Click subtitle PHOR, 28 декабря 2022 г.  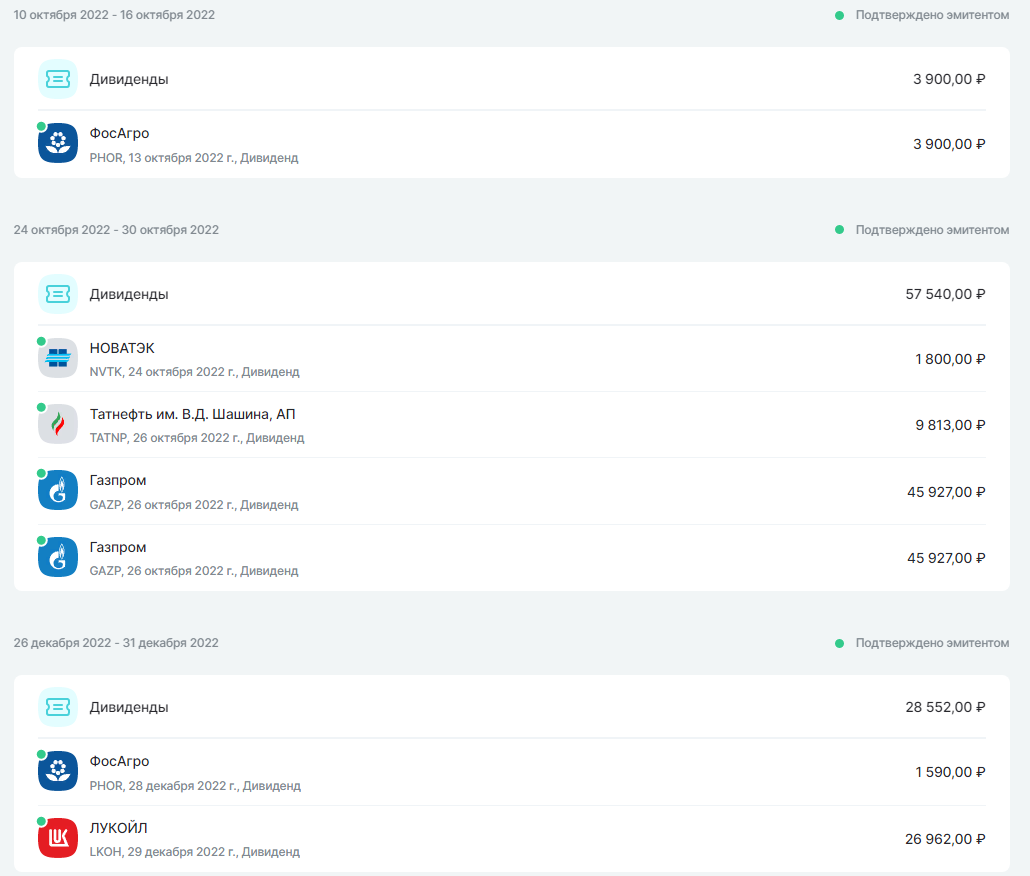[195, 785]
